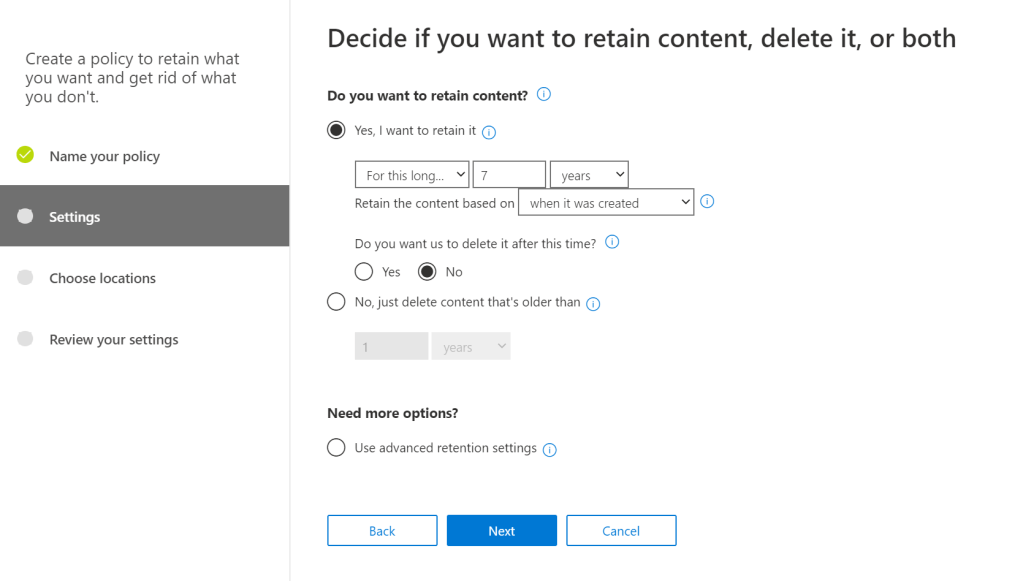Open the "For this long..." dropdown
Screen dimensions: 1023x581
click(x=412, y=175)
